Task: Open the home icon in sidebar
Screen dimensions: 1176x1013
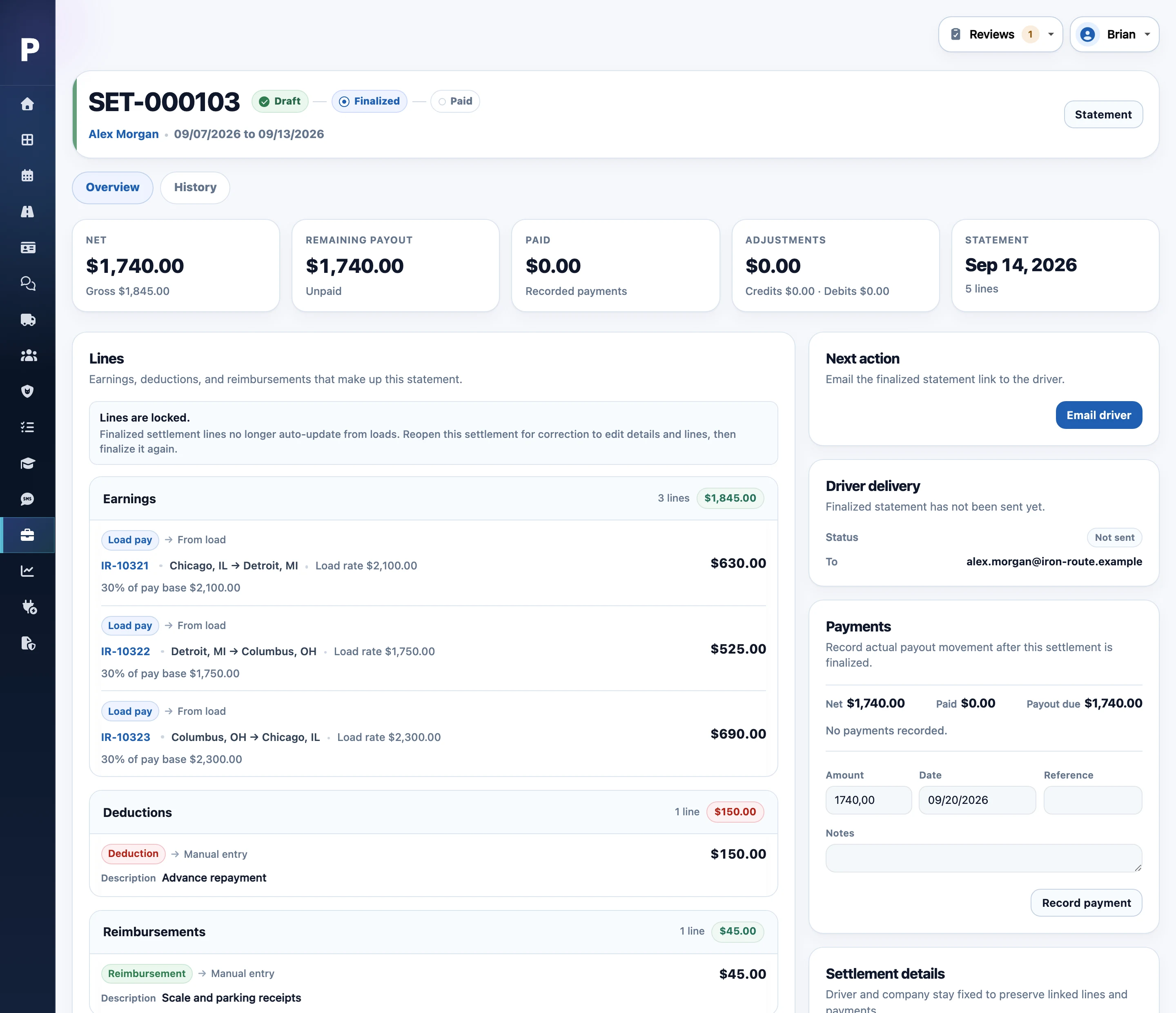Action: pos(27,104)
